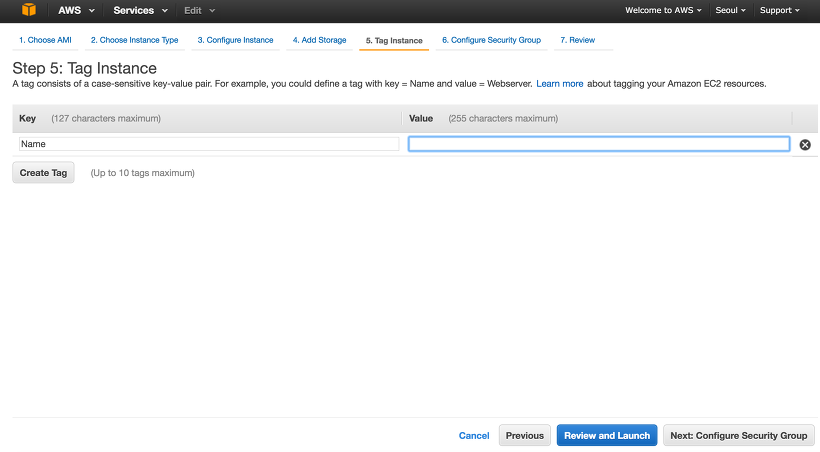This screenshot has width=820, height=452.
Task: Go to step 2. Choose Instance Type
Action: [x=134, y=40]
